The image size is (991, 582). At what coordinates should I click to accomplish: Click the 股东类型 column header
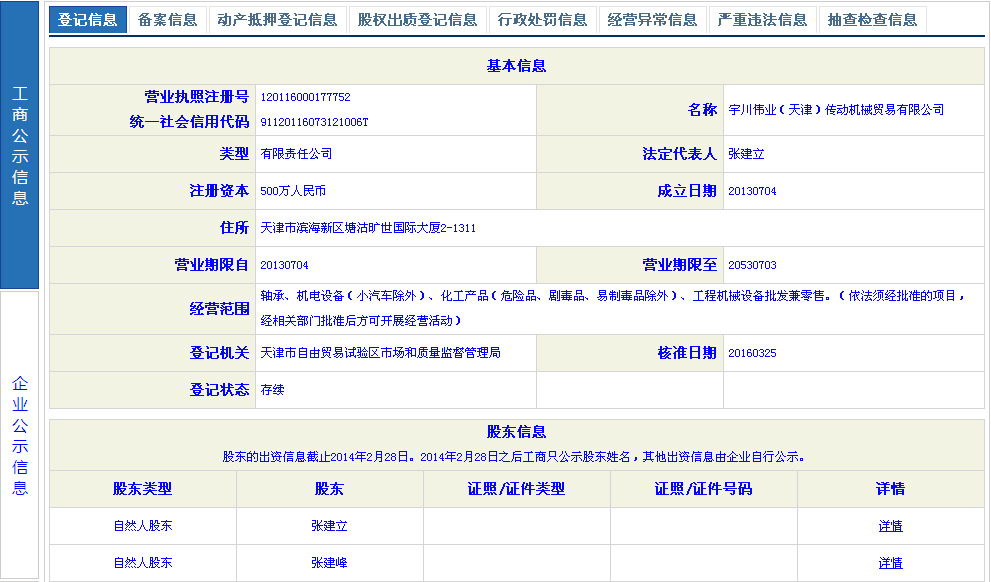[x=142, y=489]
